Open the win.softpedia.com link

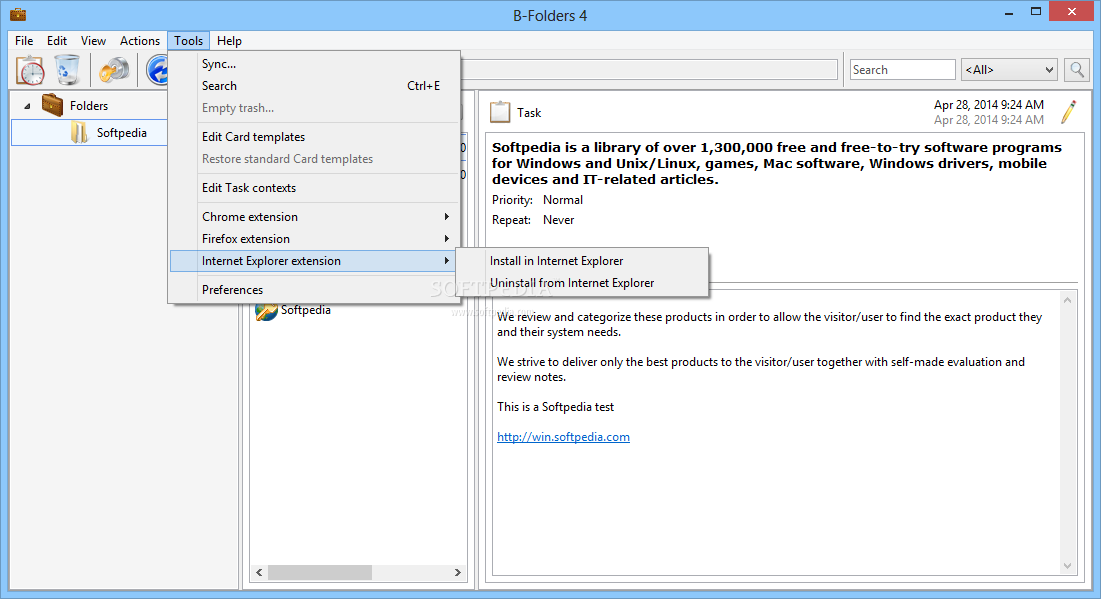pyautogui.click(x=563, y=437)
